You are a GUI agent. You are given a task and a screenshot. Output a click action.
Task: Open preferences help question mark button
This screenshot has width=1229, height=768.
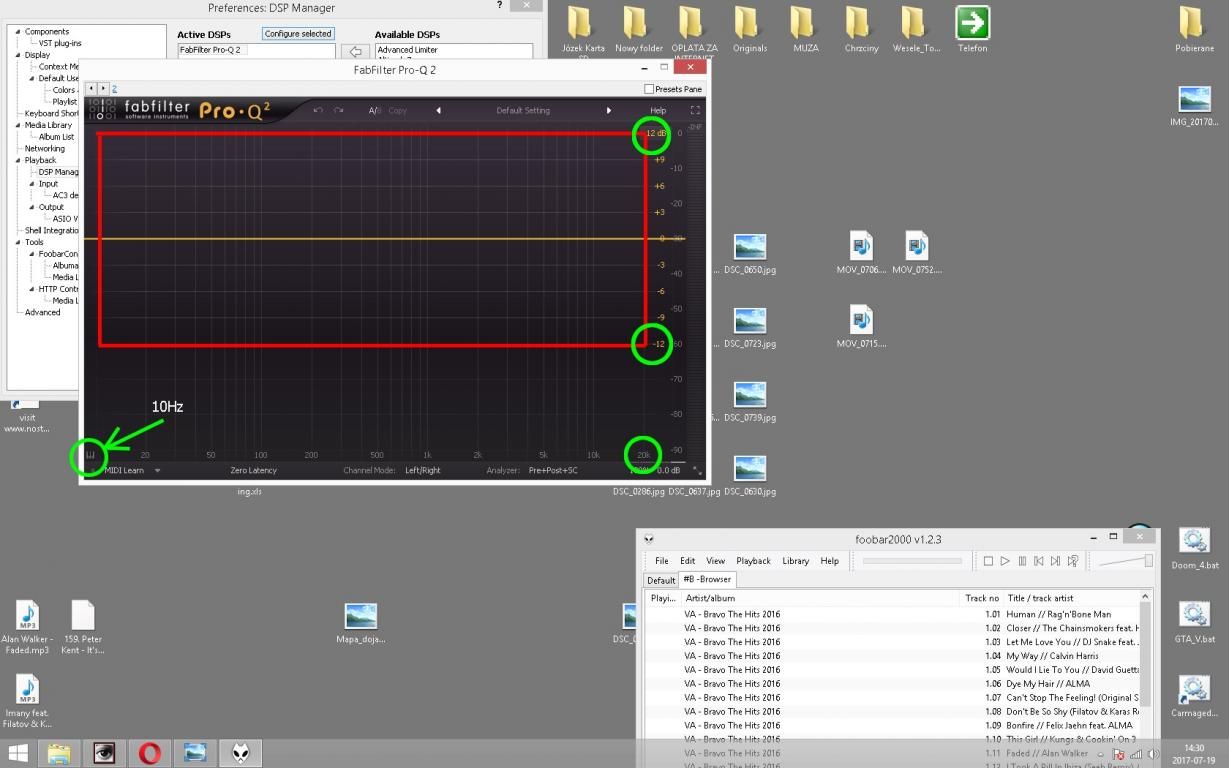[499, 6]
